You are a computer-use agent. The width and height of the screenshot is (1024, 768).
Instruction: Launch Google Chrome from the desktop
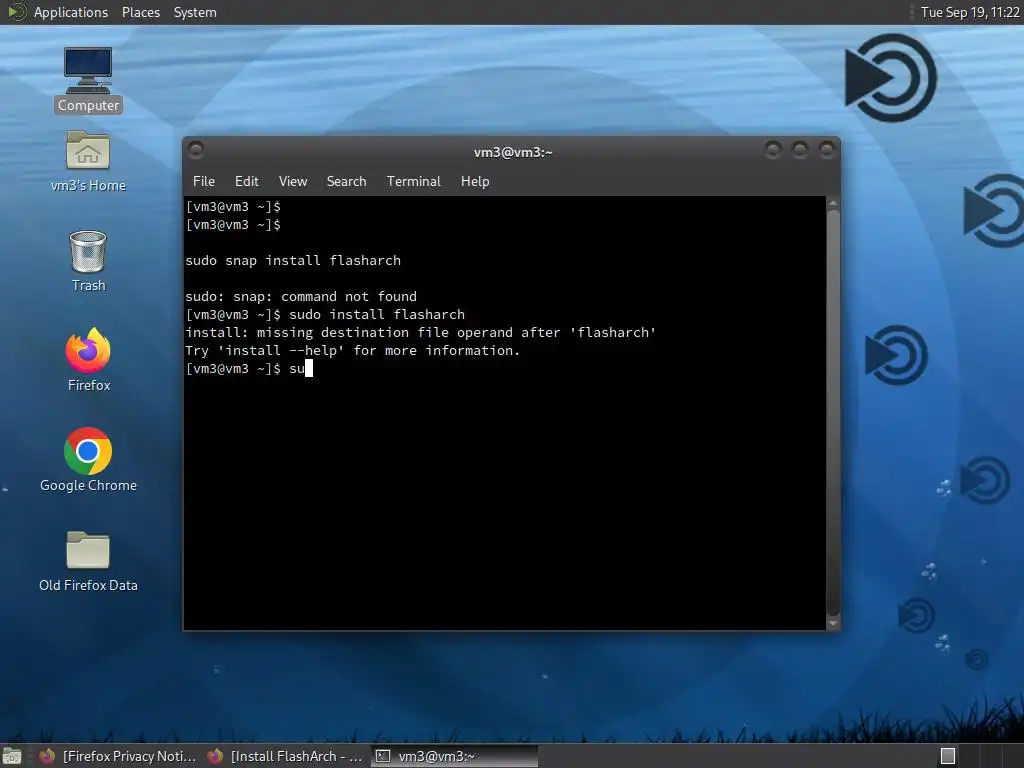point(88,460)
